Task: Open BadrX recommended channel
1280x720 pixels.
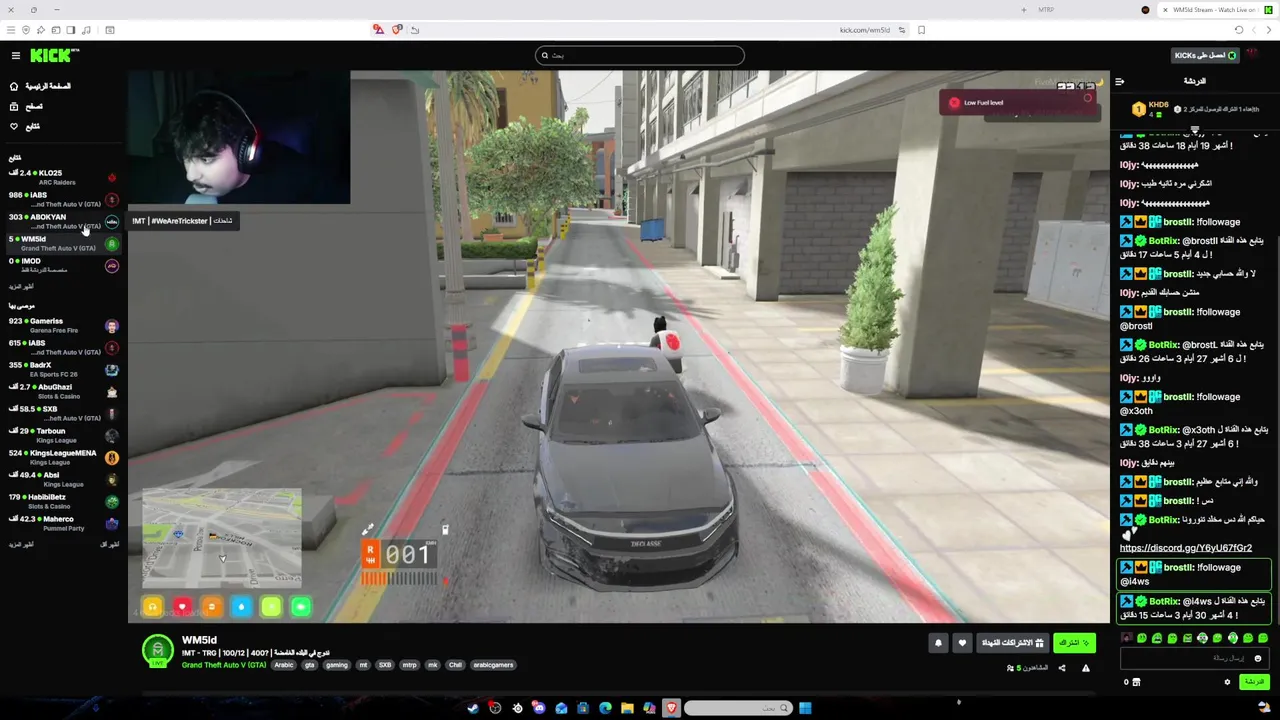Action: [62, 370]
